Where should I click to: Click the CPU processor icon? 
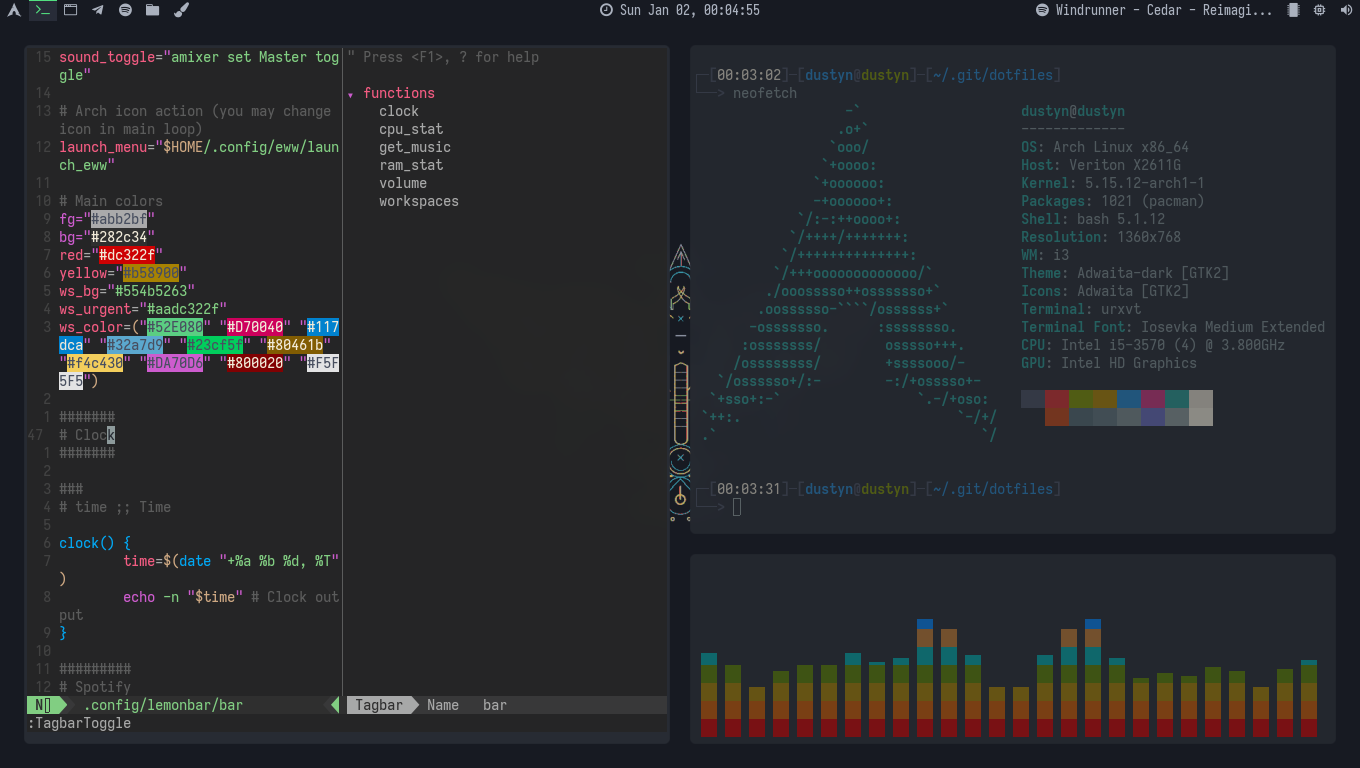point(1320,10)
